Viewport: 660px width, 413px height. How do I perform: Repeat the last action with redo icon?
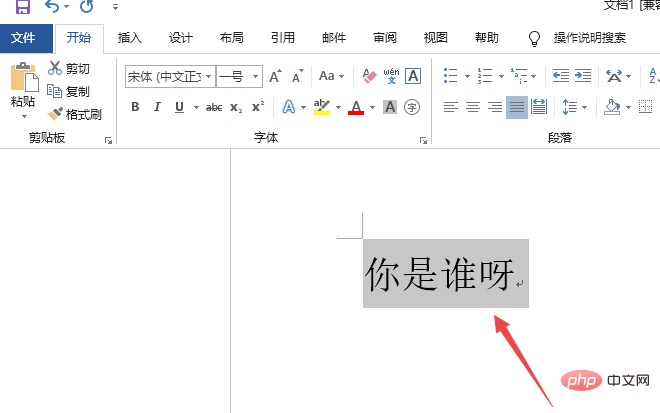(x=86, y=6)
